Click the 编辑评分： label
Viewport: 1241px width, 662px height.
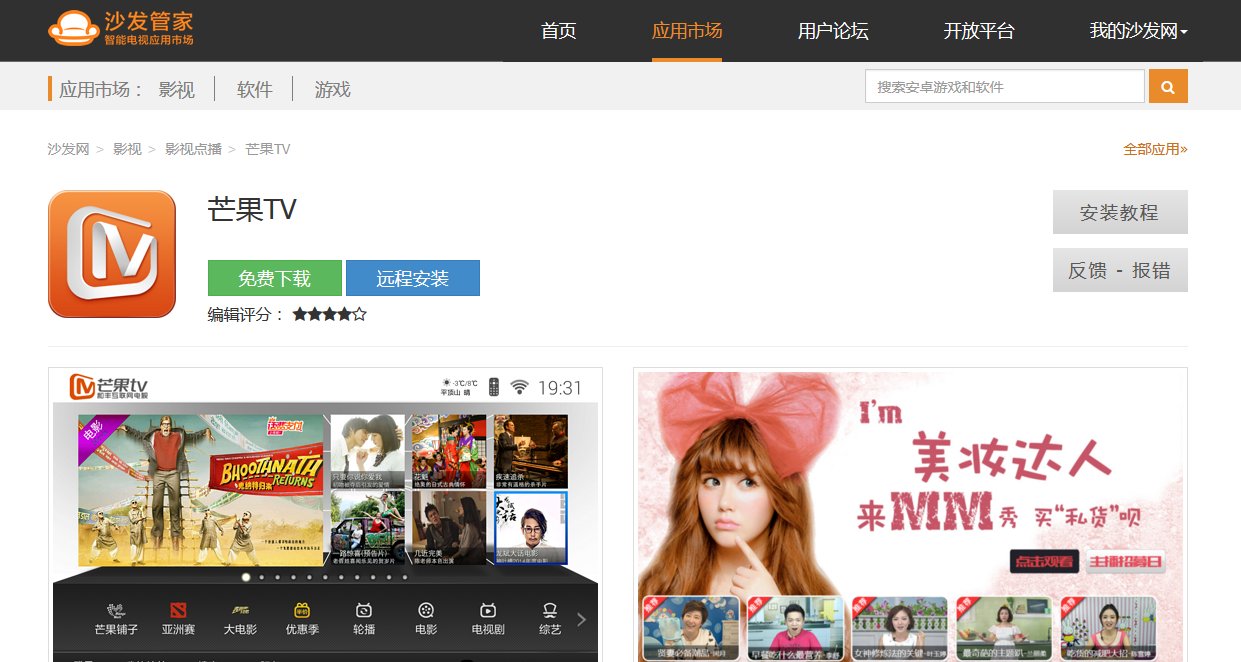(x=246, y=314)
